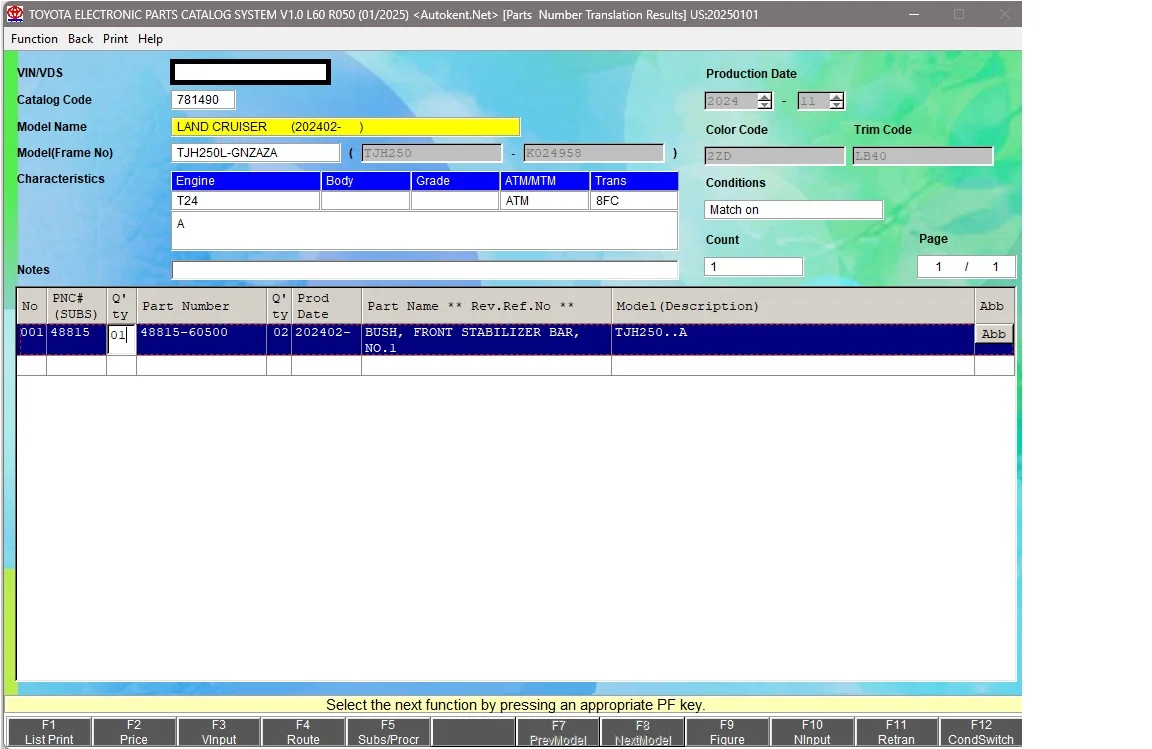This screenshot has width=1152, height=749.
Task: Click the T24 engine value cell
Action: pos(245,201)
